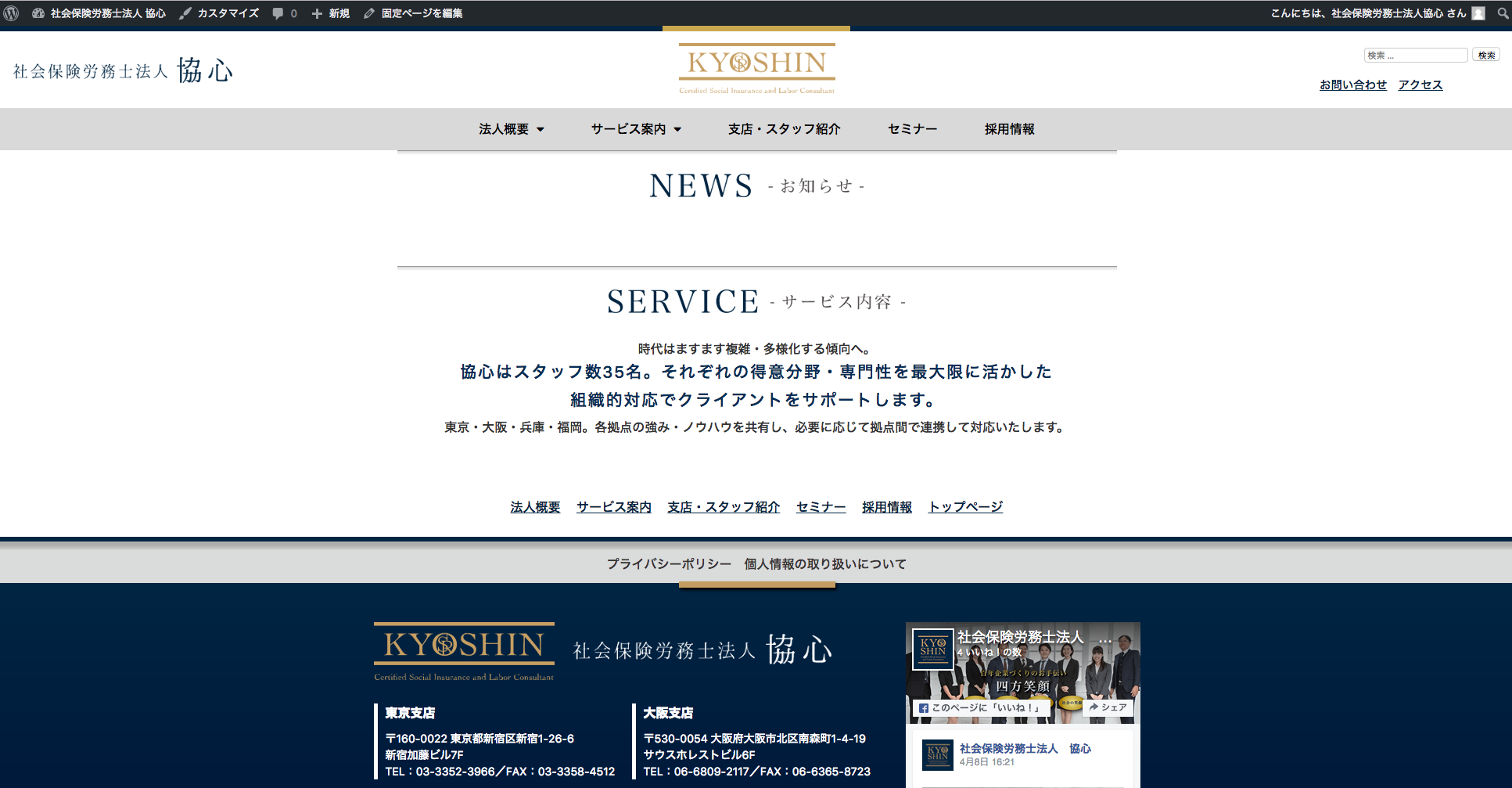Screen dimensions: 1512x788
Task: Click the 検索 search button
Action: [x=1486, y=56]
